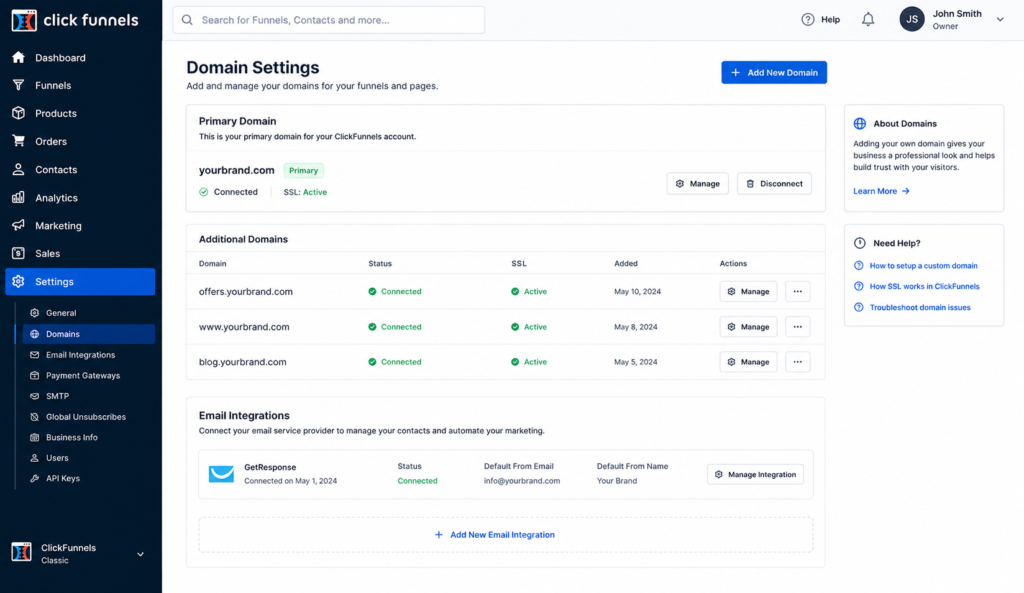The width and height of the screenshot is (1024, 593).
Task: Click the Marketing megaphone icon
Action: (18, 225)
